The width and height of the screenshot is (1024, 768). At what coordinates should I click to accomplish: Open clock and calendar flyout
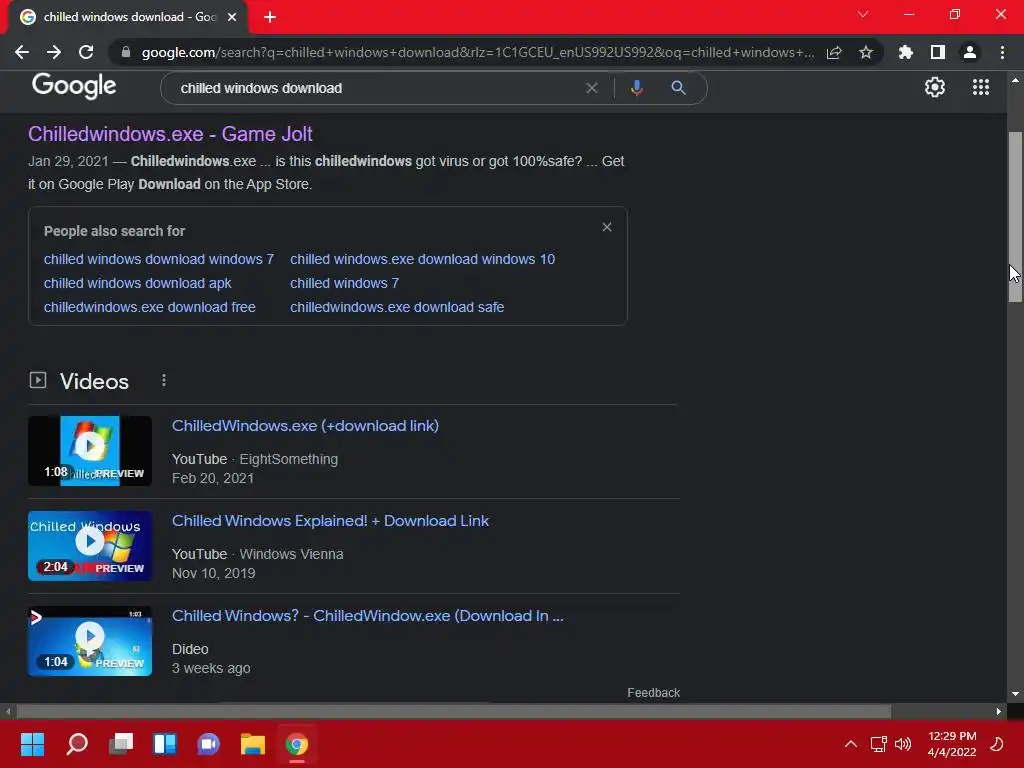pos(952,744)
